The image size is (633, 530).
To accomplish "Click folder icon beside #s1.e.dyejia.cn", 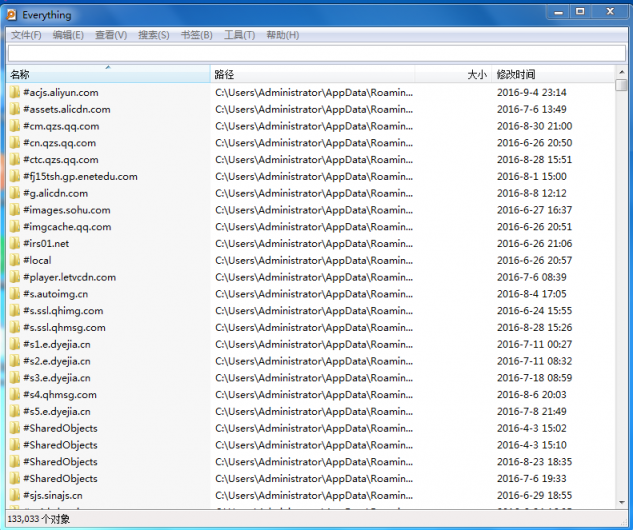I will point(15,345).
